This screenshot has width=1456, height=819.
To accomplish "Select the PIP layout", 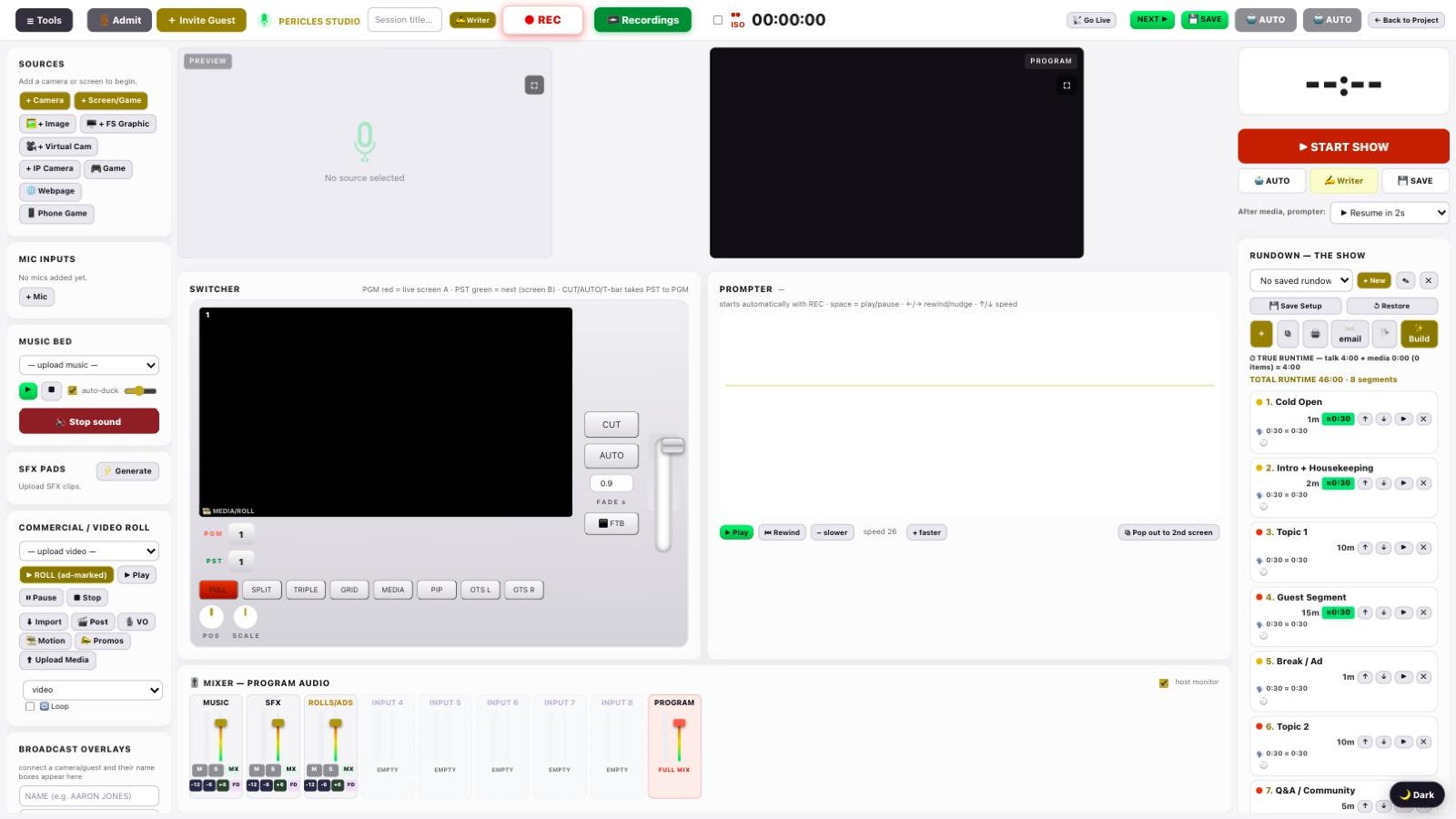I will point(437,590).
